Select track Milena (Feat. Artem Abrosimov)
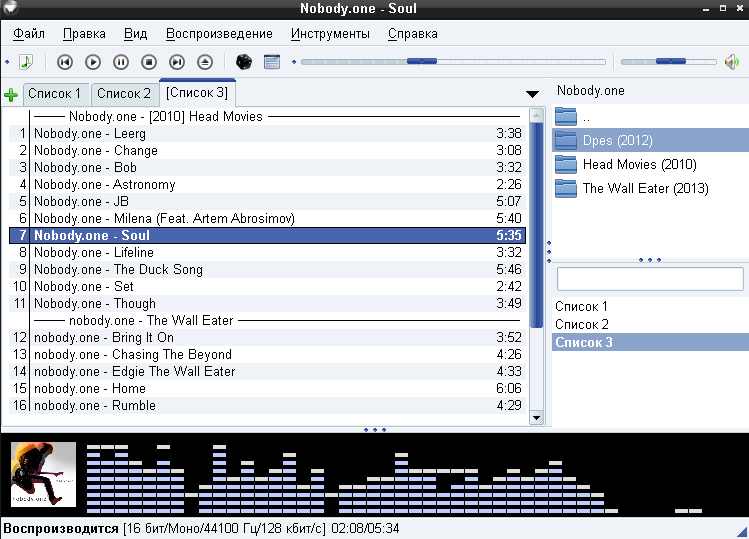 (268, 218)
